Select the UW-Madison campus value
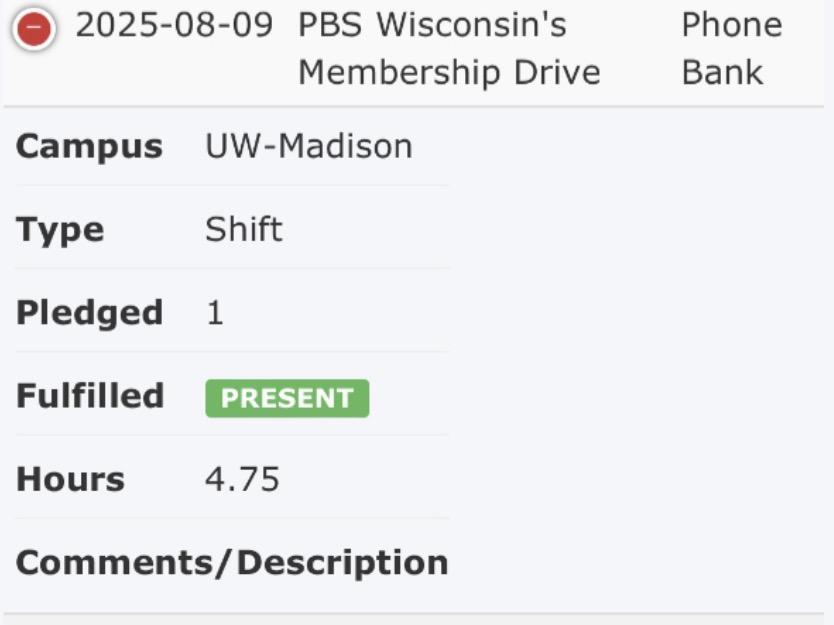This screenshot has height=625, width=834. 308,147
